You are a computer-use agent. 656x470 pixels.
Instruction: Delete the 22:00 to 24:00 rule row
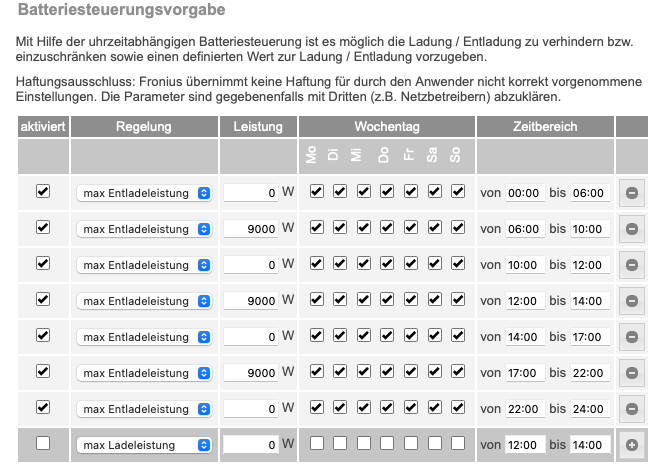click(x=631, y=409)
